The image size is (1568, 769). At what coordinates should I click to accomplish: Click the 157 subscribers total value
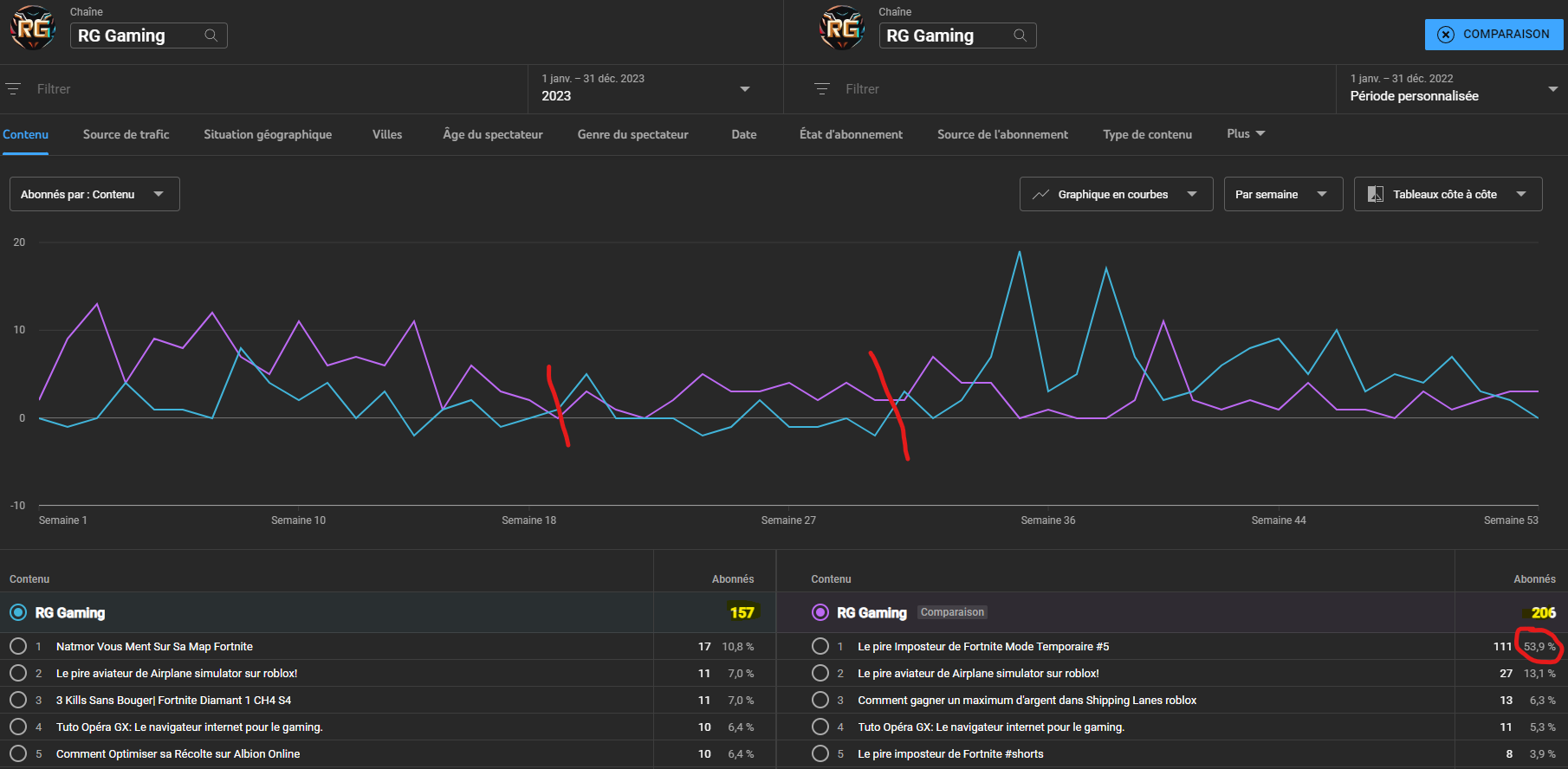742,613
